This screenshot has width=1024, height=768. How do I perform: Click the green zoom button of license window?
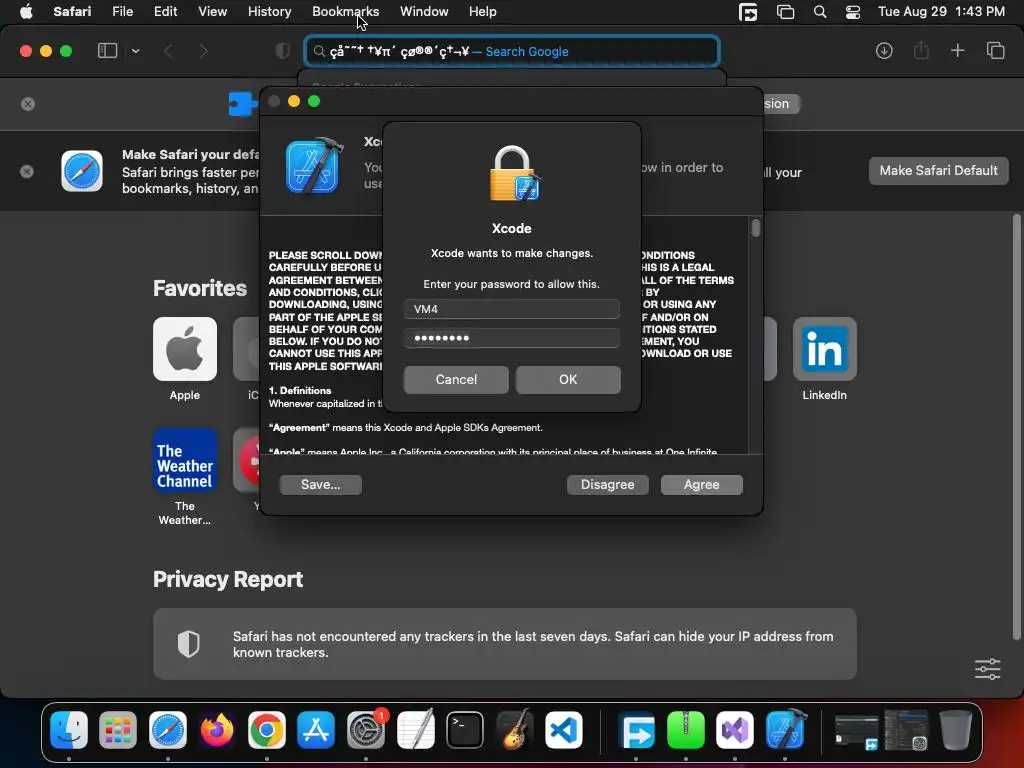314,101
